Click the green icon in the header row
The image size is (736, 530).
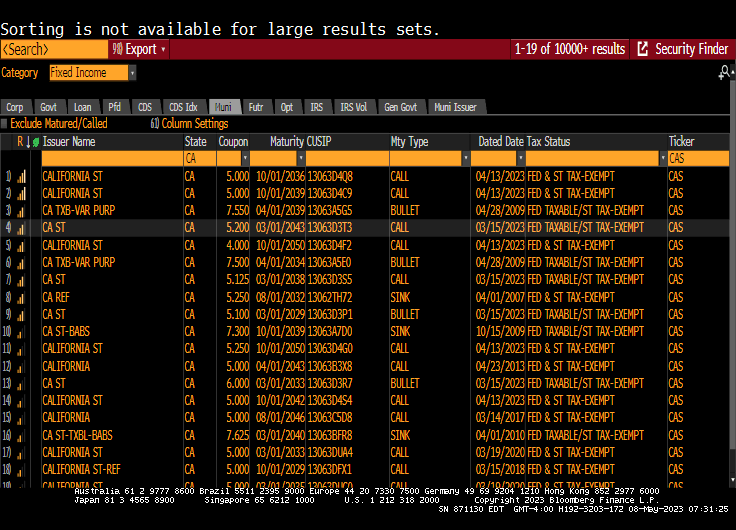(36, 142)
